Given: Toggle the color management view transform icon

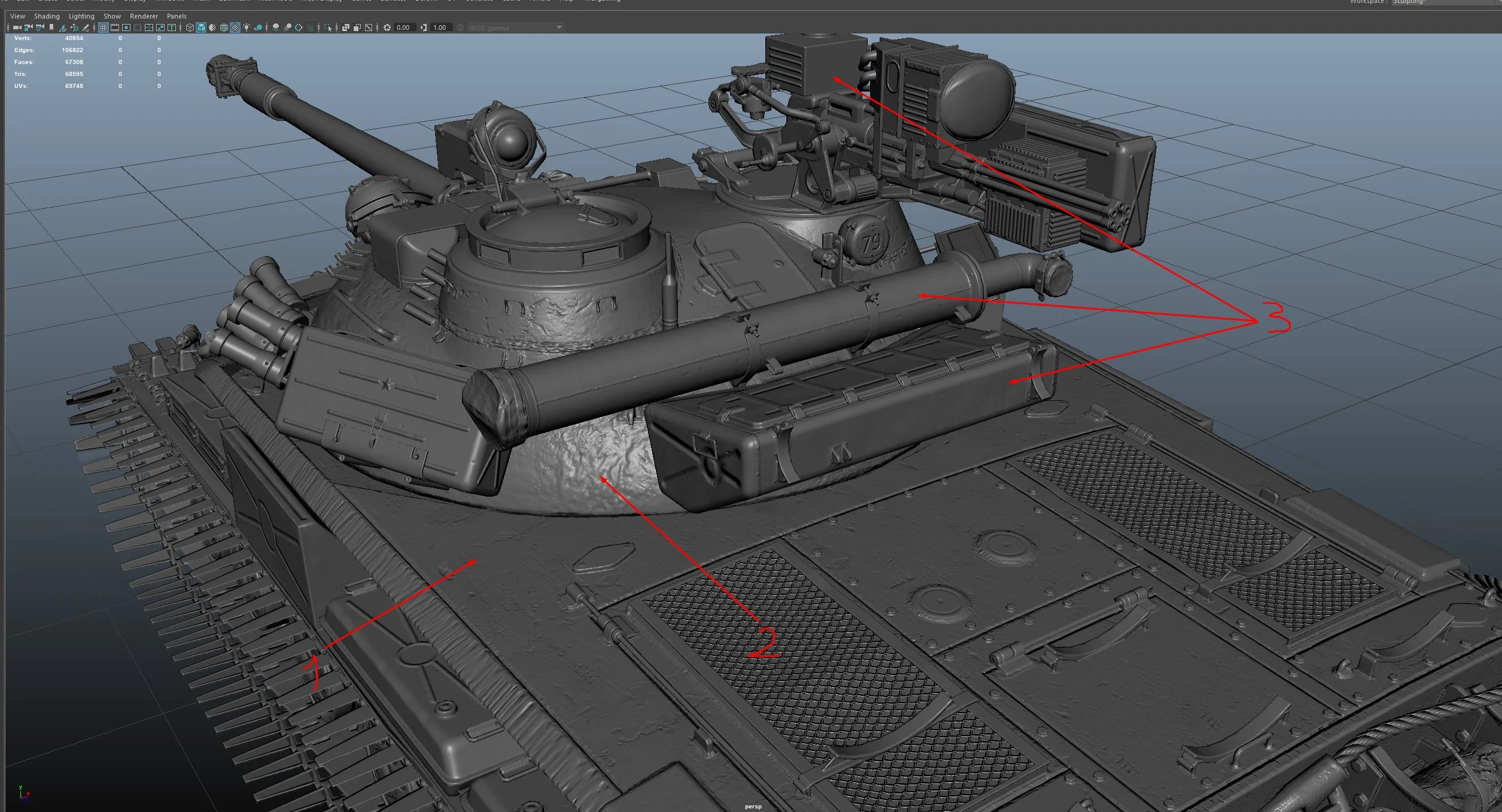Looking at the screenshot, I should (x=460, y=28).
